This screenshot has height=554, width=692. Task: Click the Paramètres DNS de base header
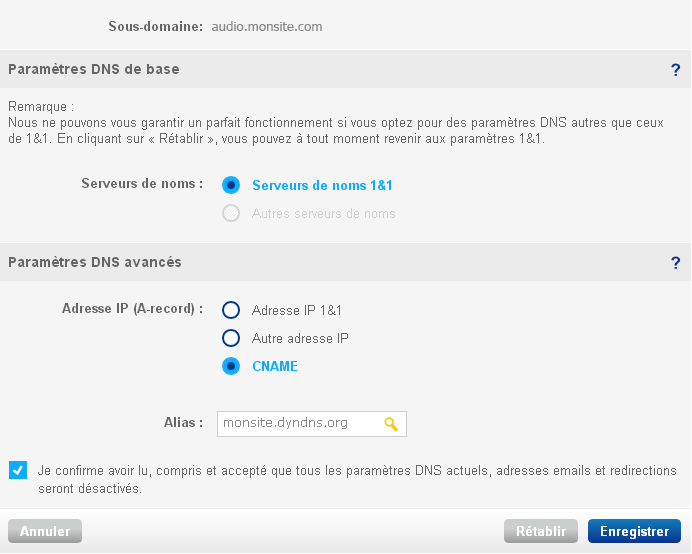(94, 69)
